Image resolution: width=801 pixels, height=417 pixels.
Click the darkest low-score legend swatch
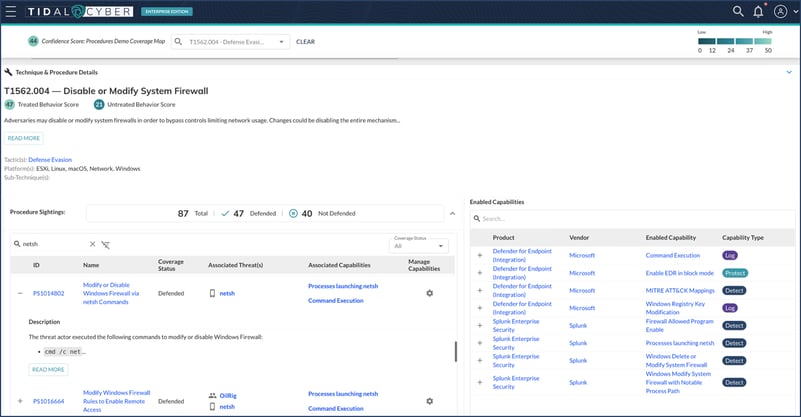[x=706, y=41]
